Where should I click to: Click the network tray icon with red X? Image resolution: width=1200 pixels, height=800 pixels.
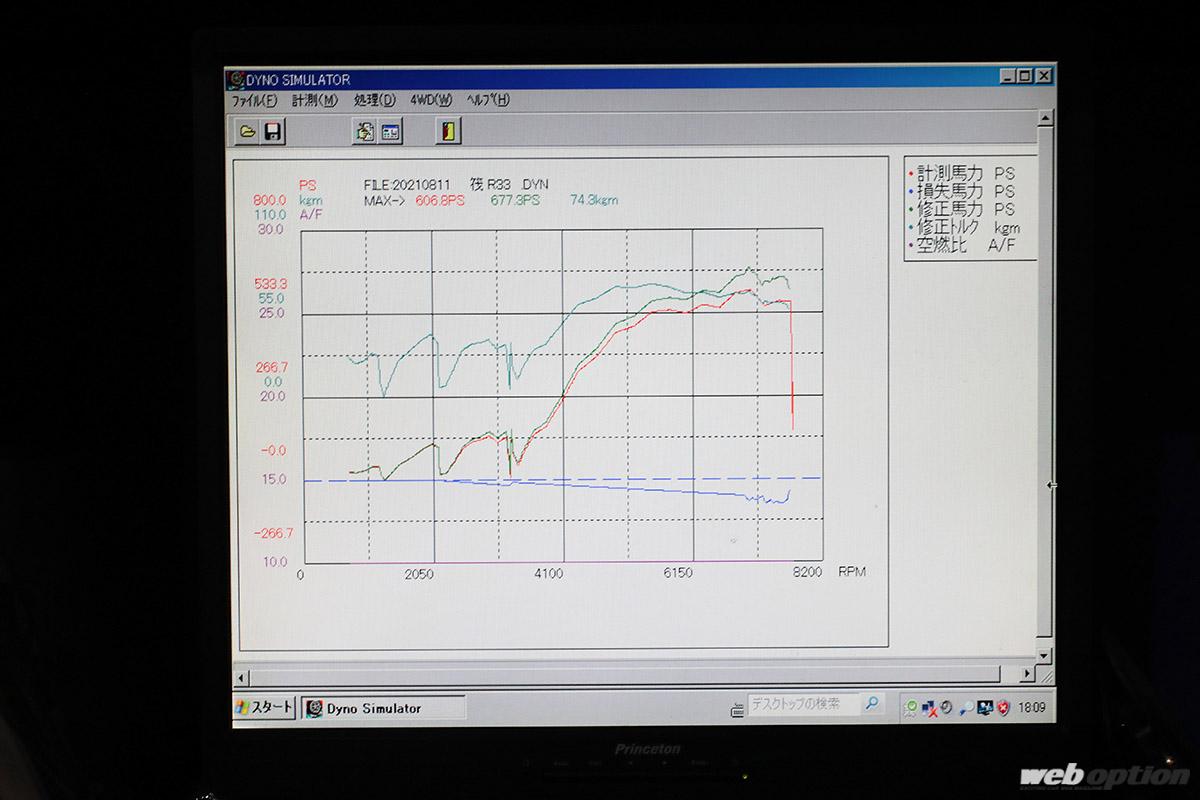(930, 708)
